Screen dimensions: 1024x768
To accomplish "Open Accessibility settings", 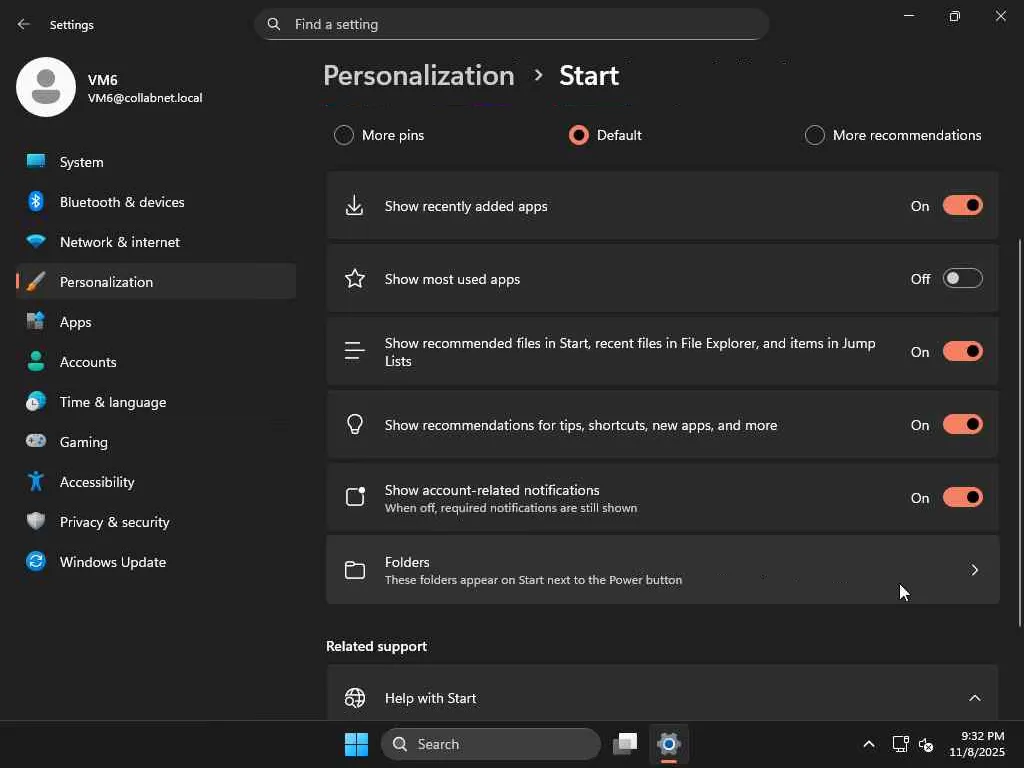I will click(x=96, y=482).
